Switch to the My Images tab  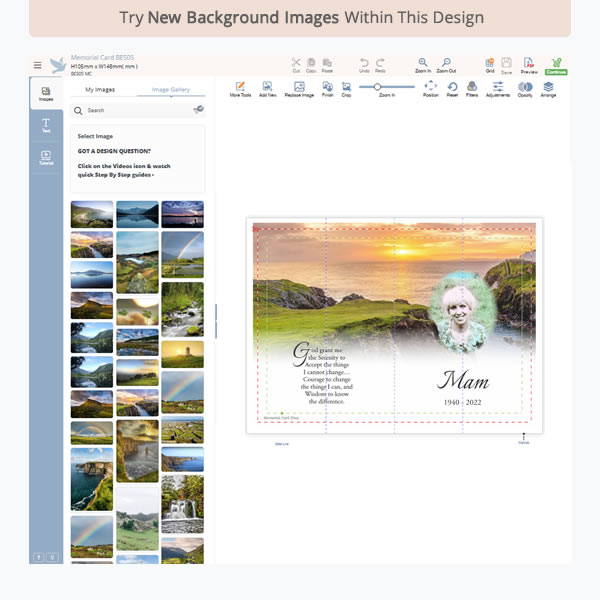point(100,90)
